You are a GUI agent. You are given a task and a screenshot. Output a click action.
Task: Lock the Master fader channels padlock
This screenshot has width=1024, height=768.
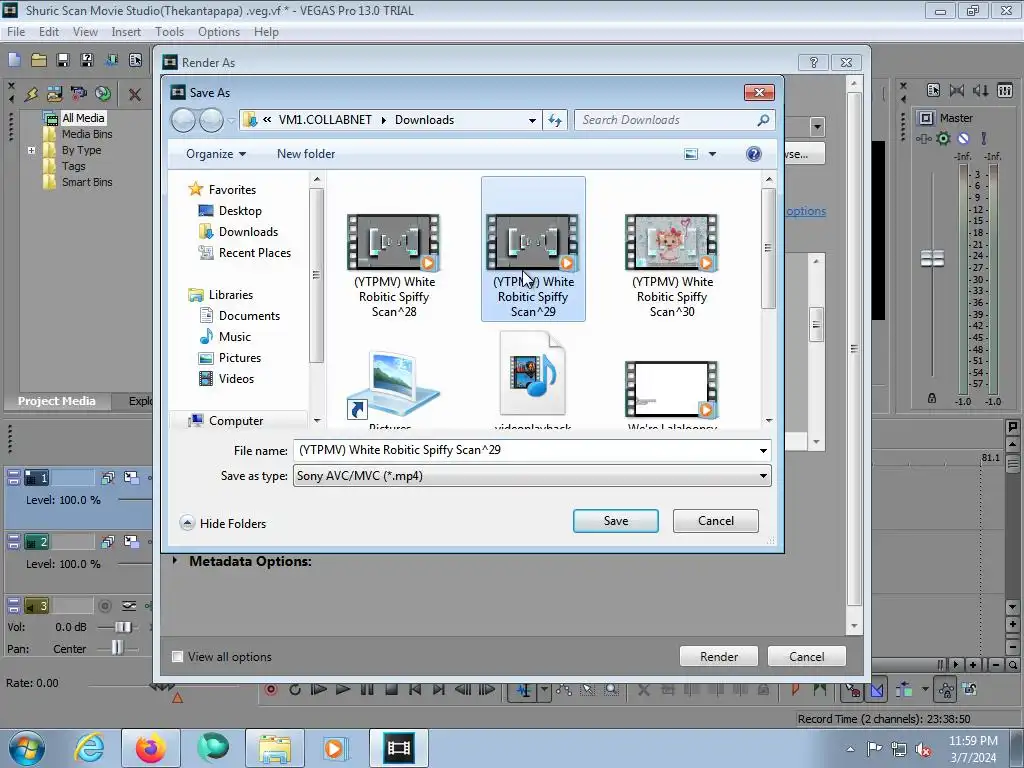932,398
